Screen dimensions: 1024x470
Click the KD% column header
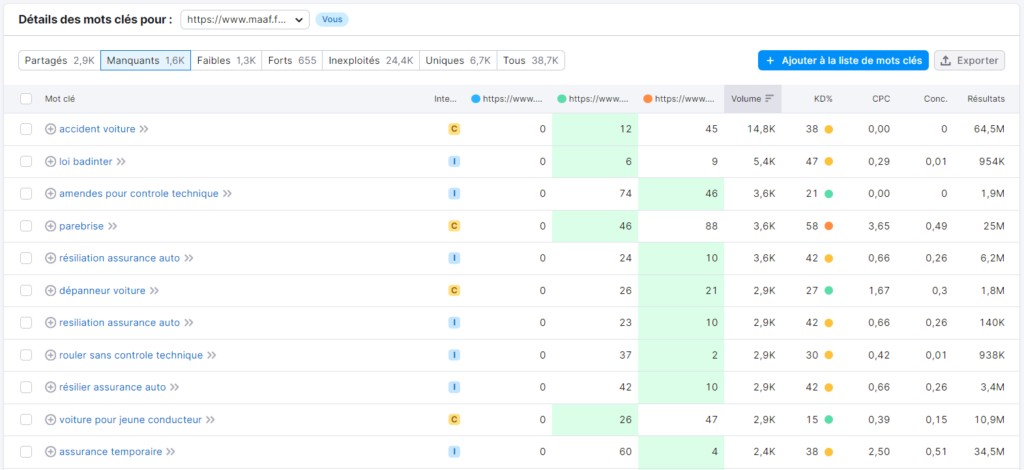pos(823,99)
